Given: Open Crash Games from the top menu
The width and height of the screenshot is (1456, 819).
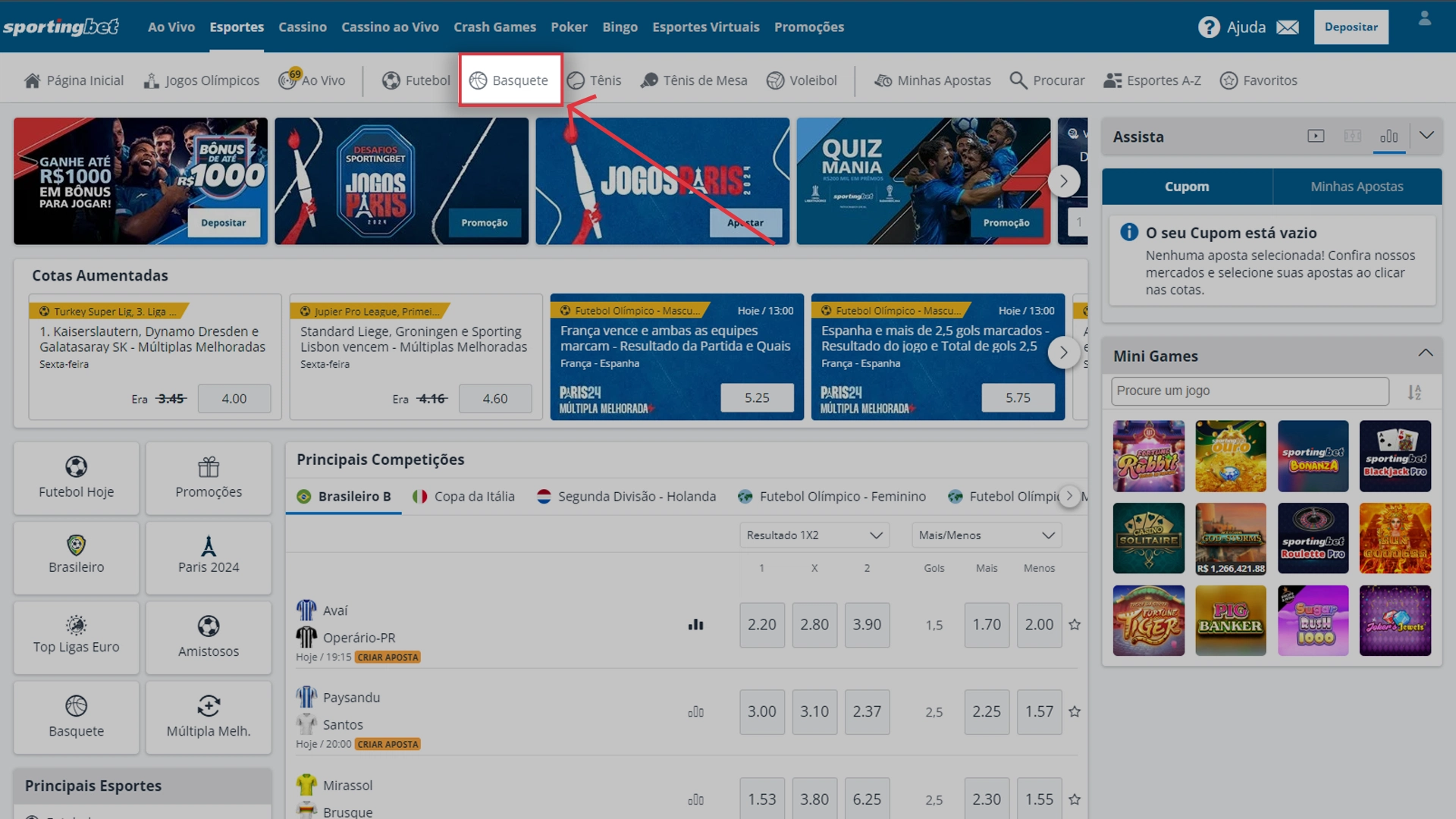Looking at the screenshot, I should click(494, 27).
